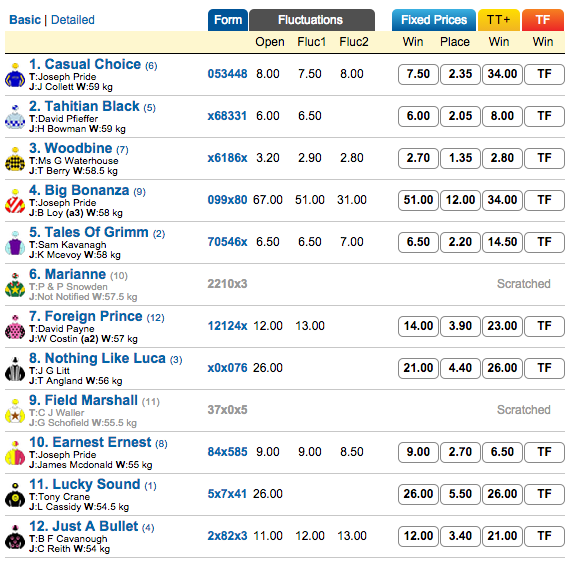Image resolution: width=569 pixels, height=565 pixels.
Task: Switch to Basic view
Action: pos(25,20)
